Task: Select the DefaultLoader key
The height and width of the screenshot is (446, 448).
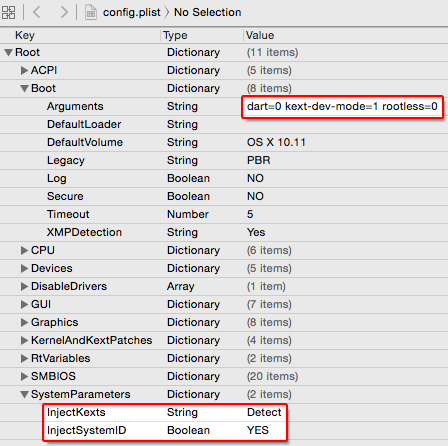Action: coord(84,124)
